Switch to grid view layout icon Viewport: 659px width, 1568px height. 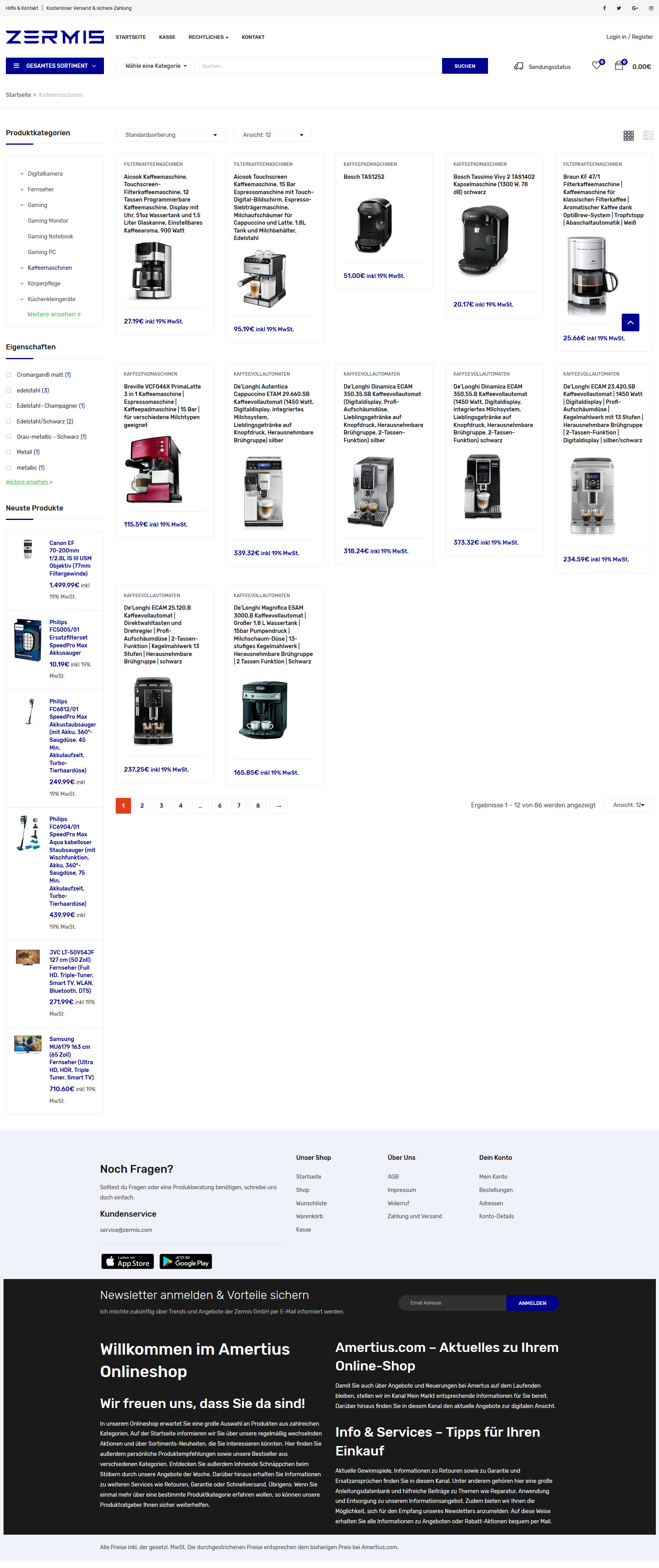(x=628, y=136)
